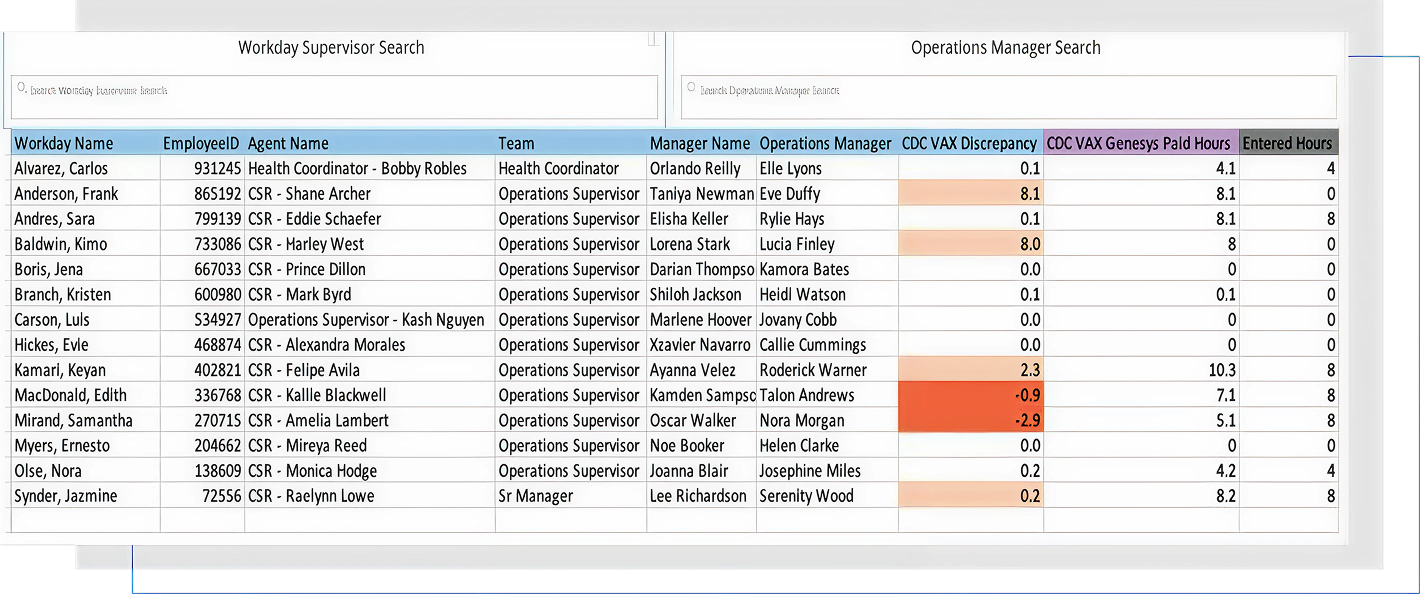Image resolution: width=1420 pixels, height=594 pixels.
Task: Click operations manager Talon Andrews
Action: [827, 395]
